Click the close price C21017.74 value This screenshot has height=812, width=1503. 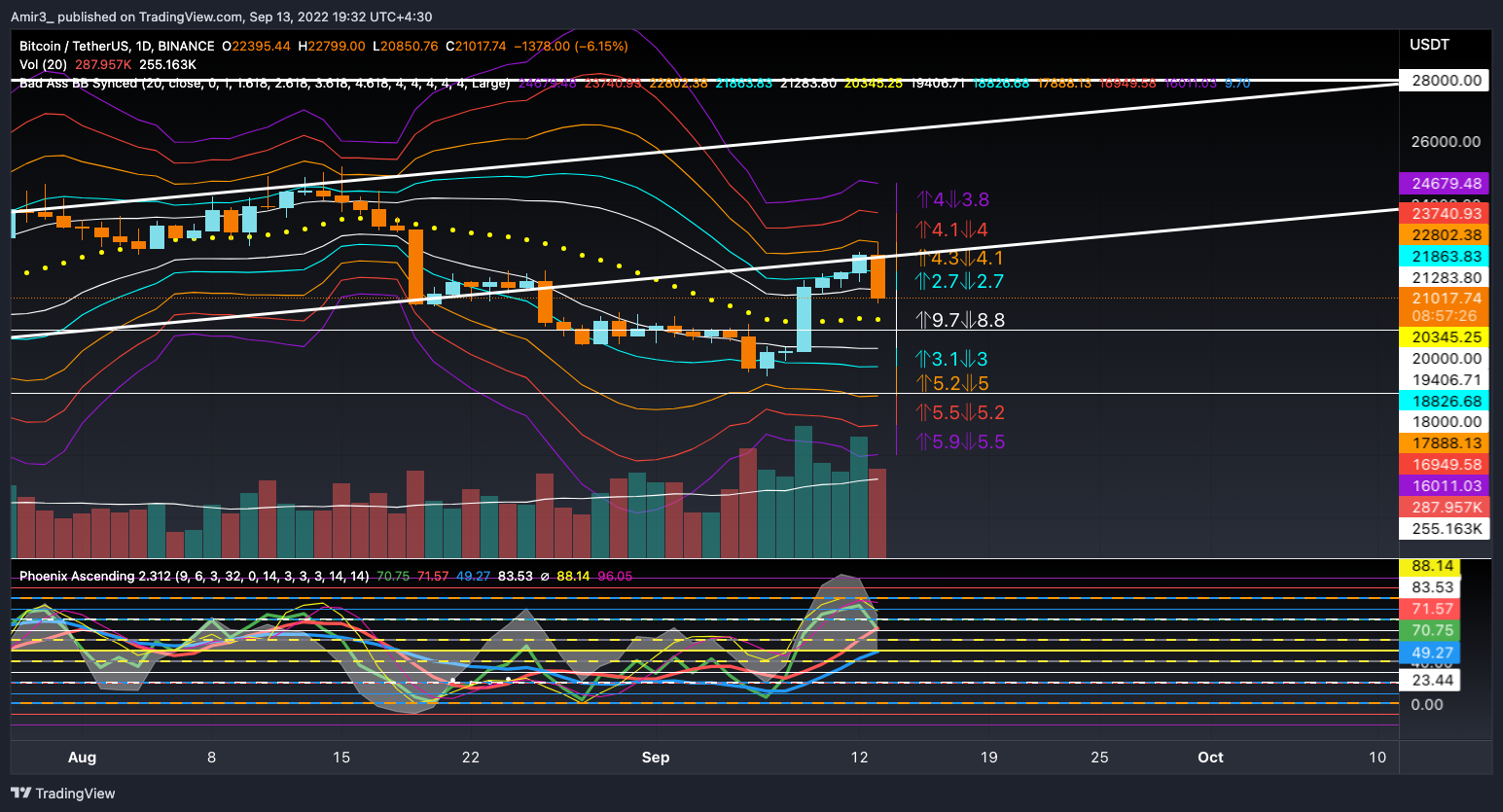(x=476, y=46)
